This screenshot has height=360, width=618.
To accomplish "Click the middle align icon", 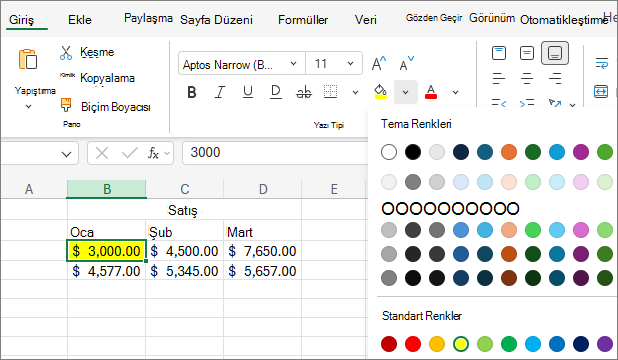I will pos(527,53).
